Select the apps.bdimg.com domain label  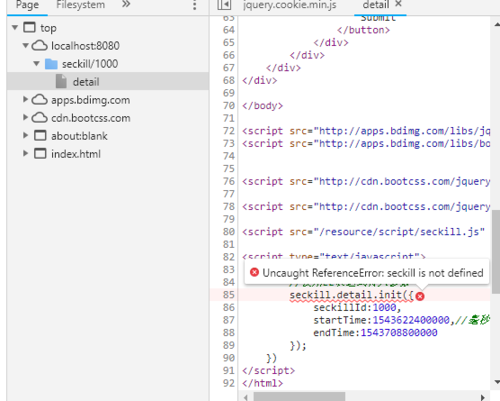(x=91, y=100)
